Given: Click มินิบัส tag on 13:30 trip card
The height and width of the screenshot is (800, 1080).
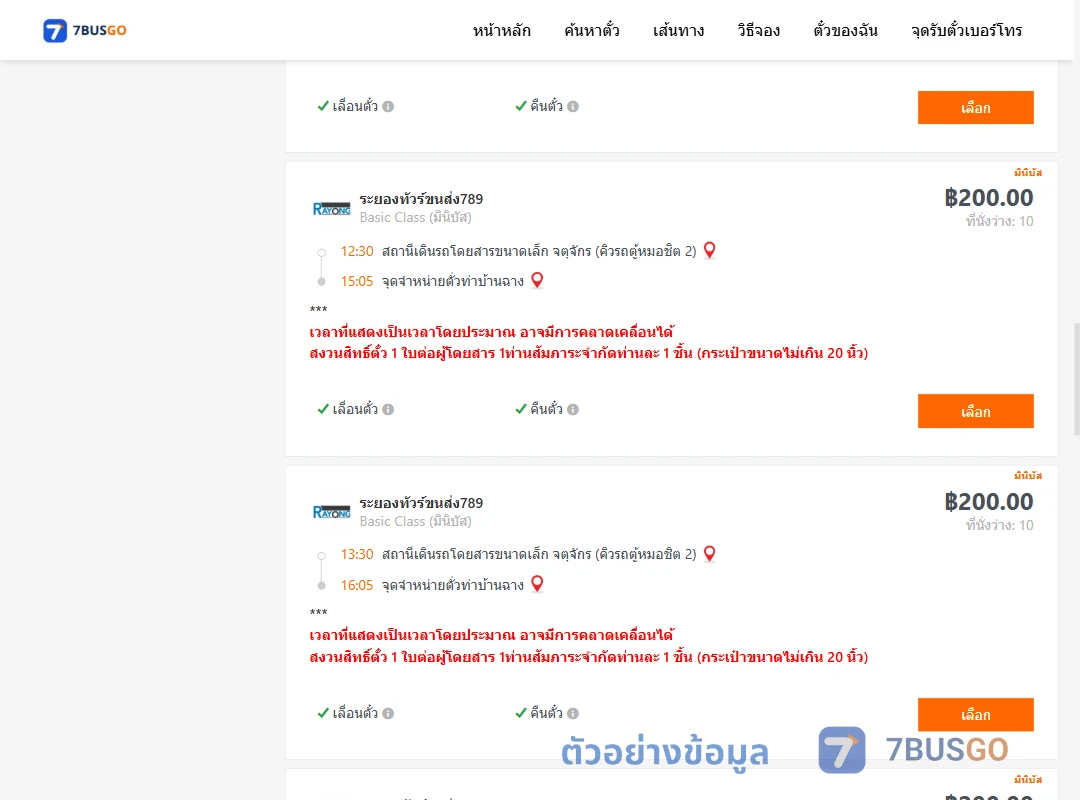Looking at the screenshot, I should pyautogui.click(x=1028, y=475).
